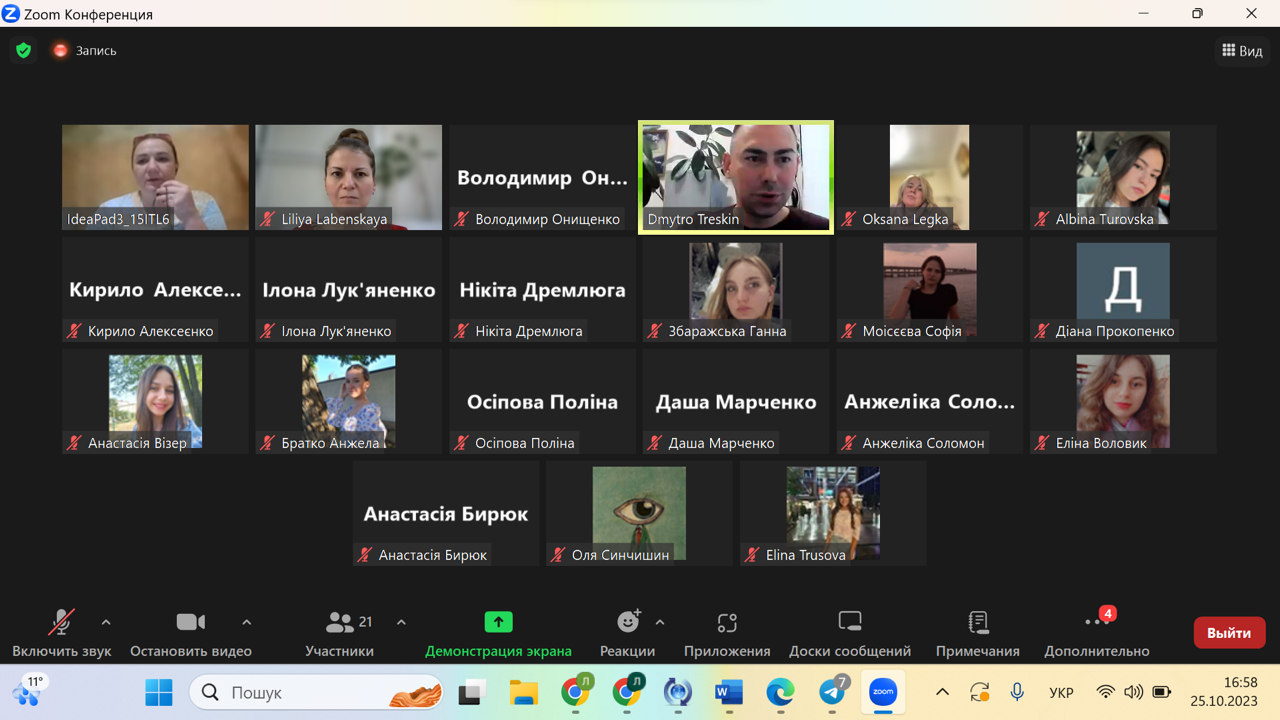Open Task View from taskbar

pyautogui.click(x=472, y=692)
